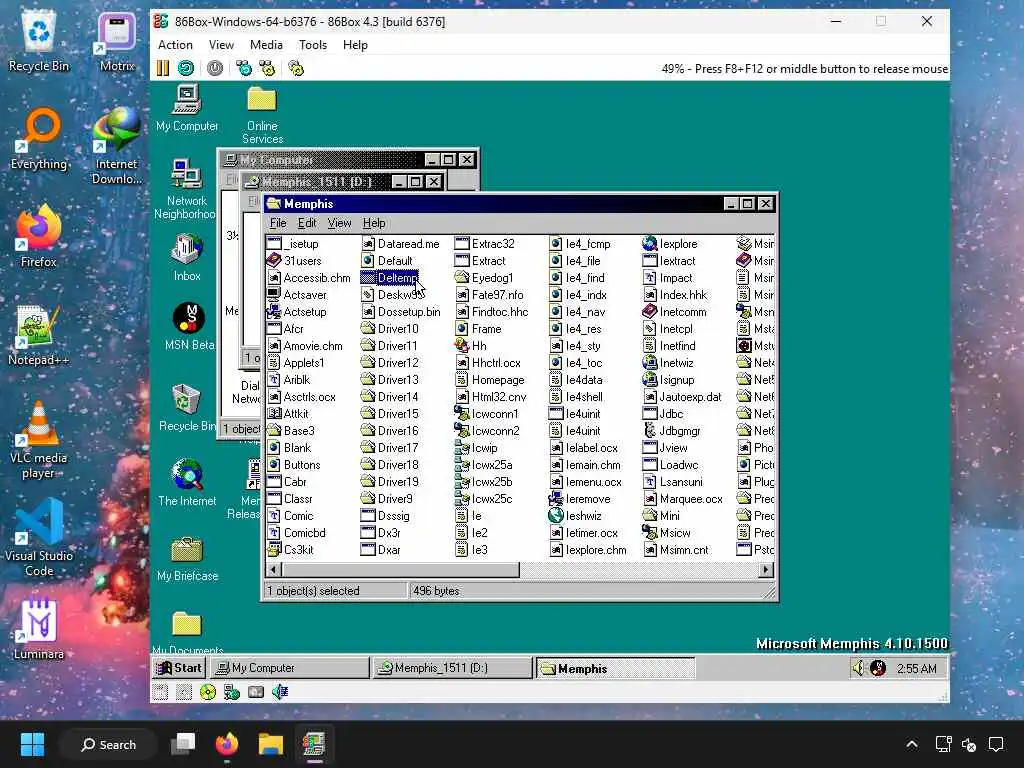Open the Edit menu in Memphis window
Screen dimensions: 1024x768
pos(307,223)
